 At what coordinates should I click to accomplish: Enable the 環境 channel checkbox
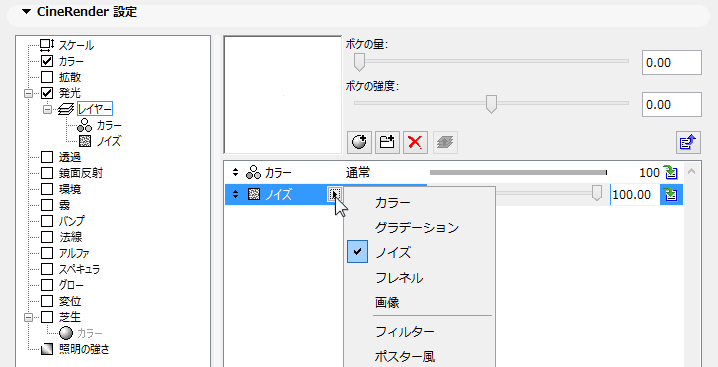[47, 189]
